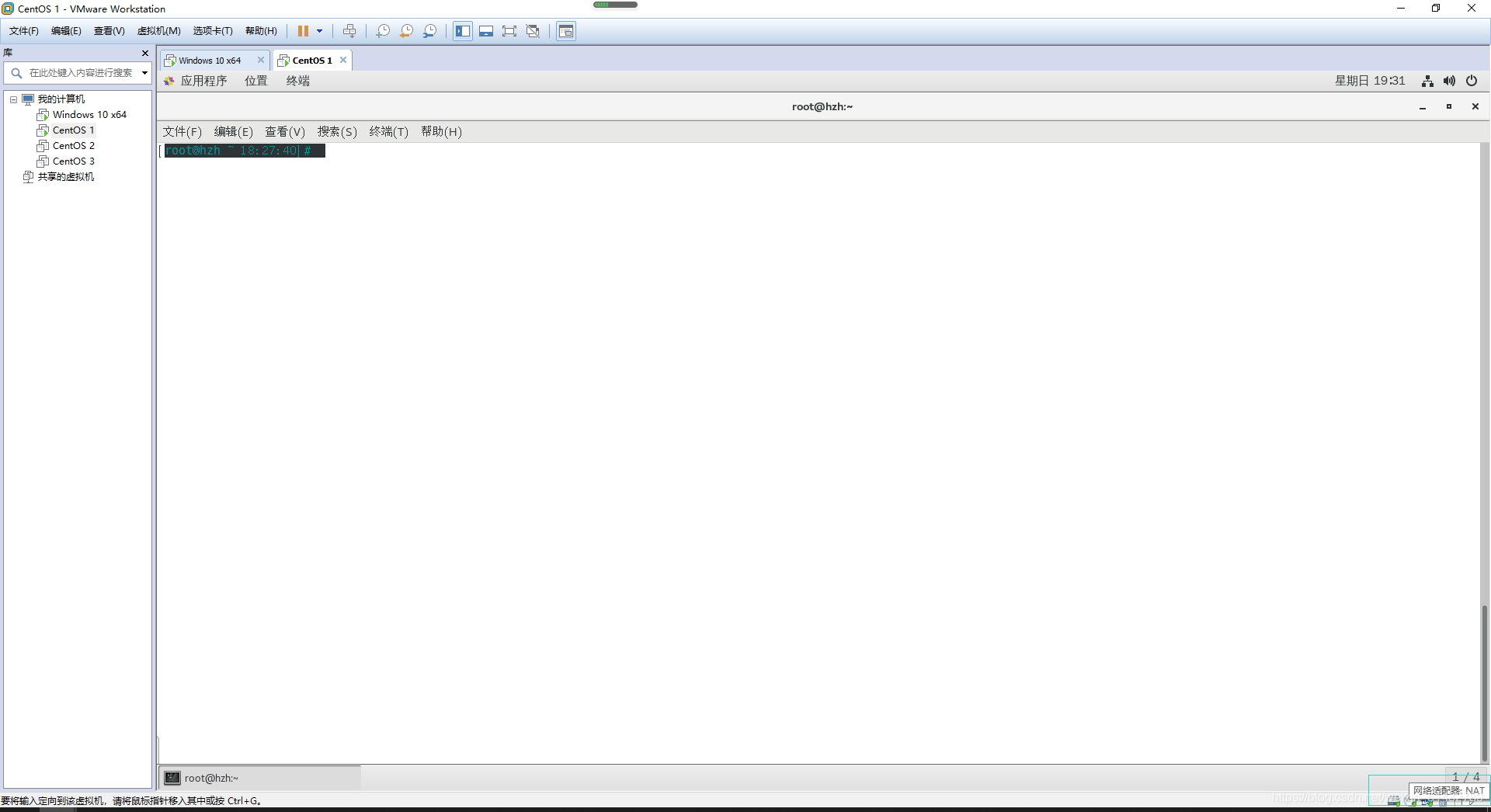
Task: Enter full screen mode
Action: (x=509, y=31)
